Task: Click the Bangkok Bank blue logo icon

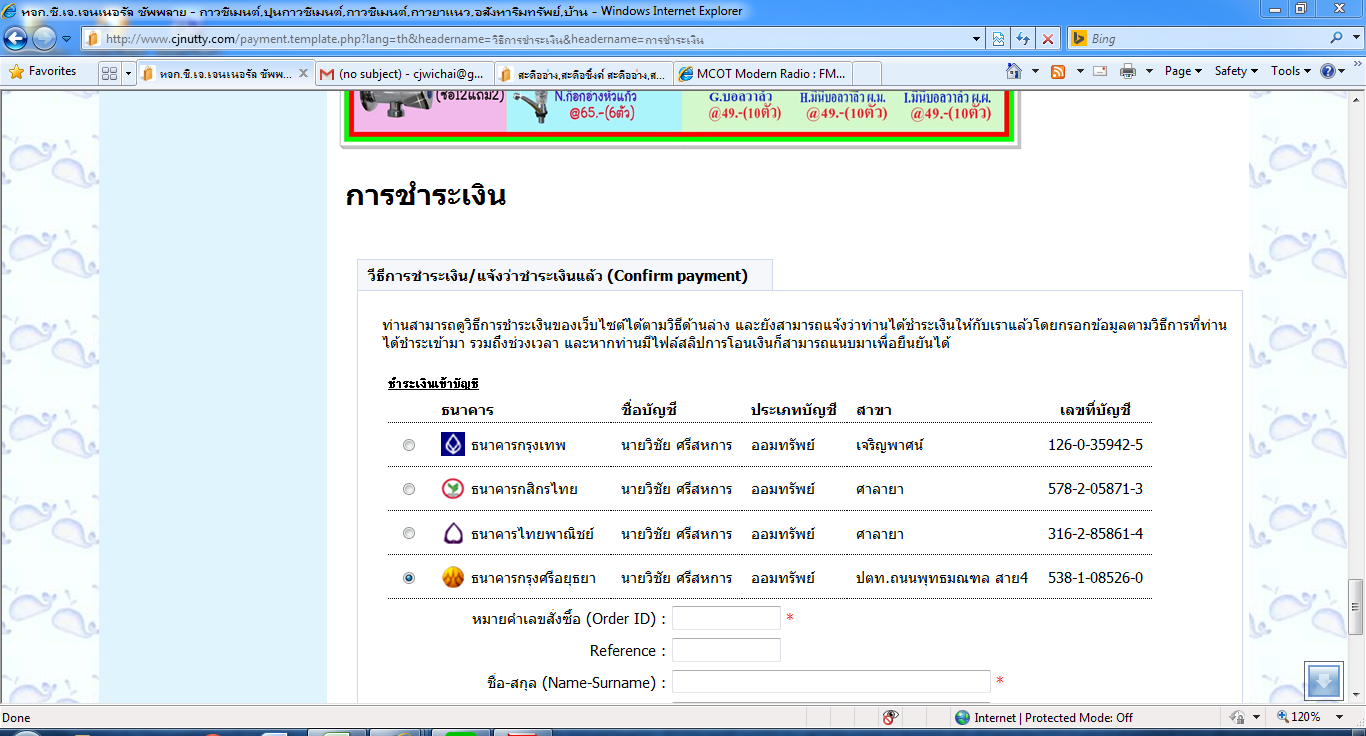Action: pos(453,444)
